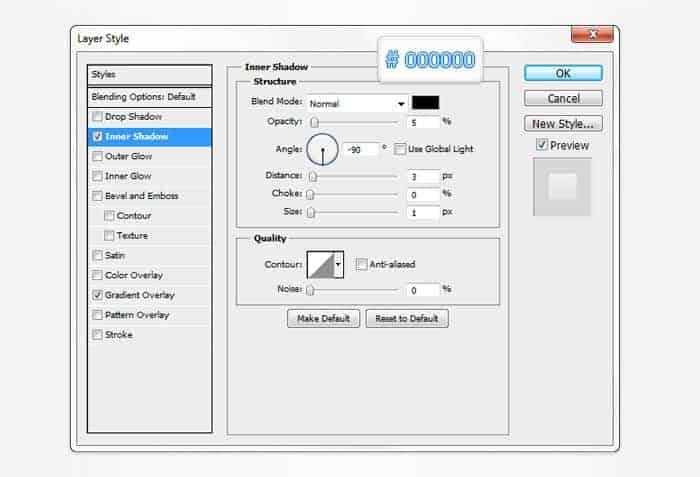The height and width of the screenshot is (477, 700).
Task: Click the Cancel button
Action: (563, 98)
